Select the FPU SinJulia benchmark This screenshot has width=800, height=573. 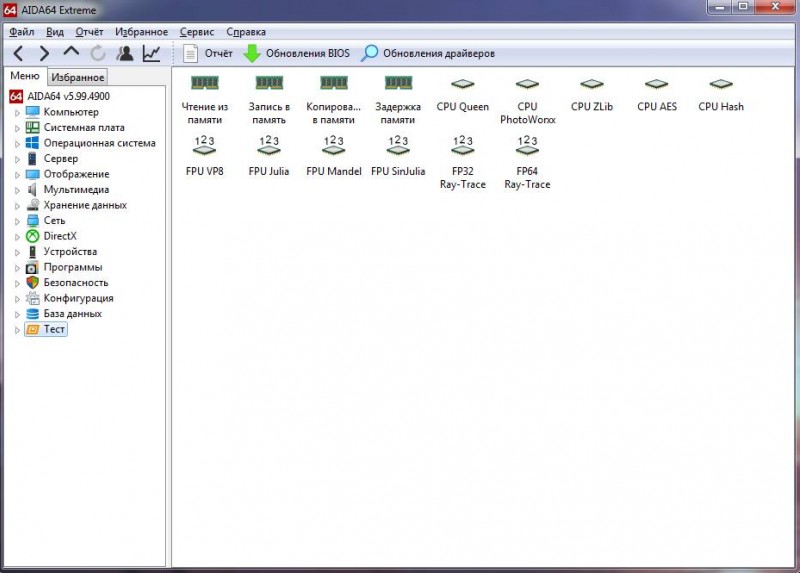(x=398, y=156)
